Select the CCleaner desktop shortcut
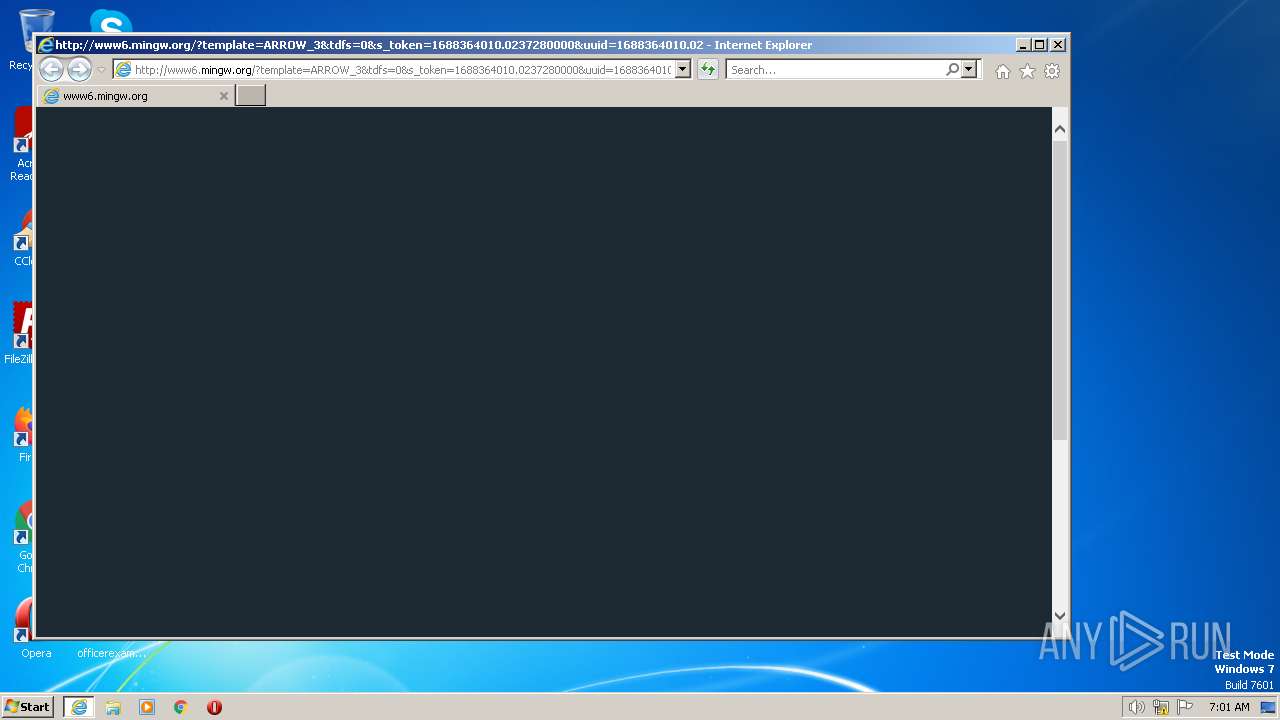 tap(23, 236)
